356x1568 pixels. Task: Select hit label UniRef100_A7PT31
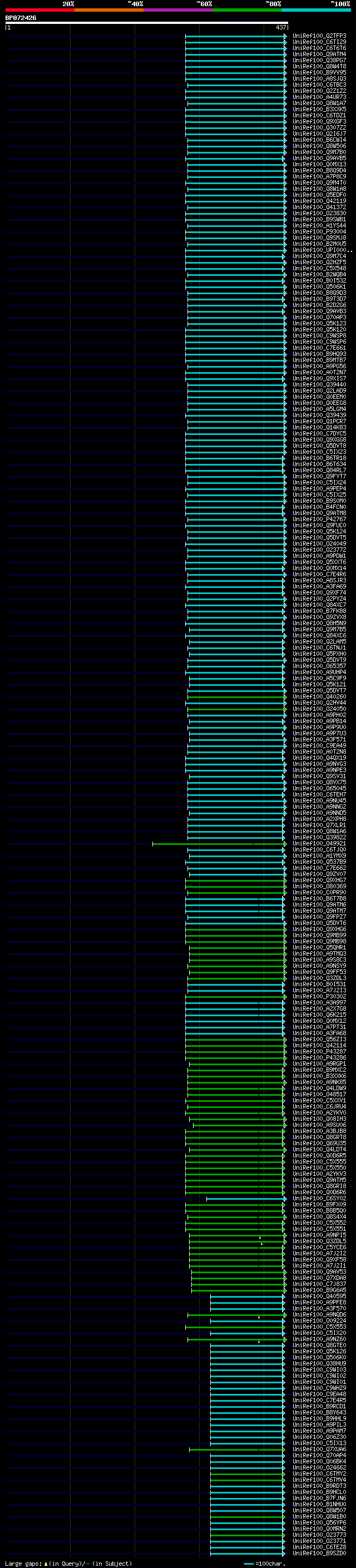point(319,1027)
